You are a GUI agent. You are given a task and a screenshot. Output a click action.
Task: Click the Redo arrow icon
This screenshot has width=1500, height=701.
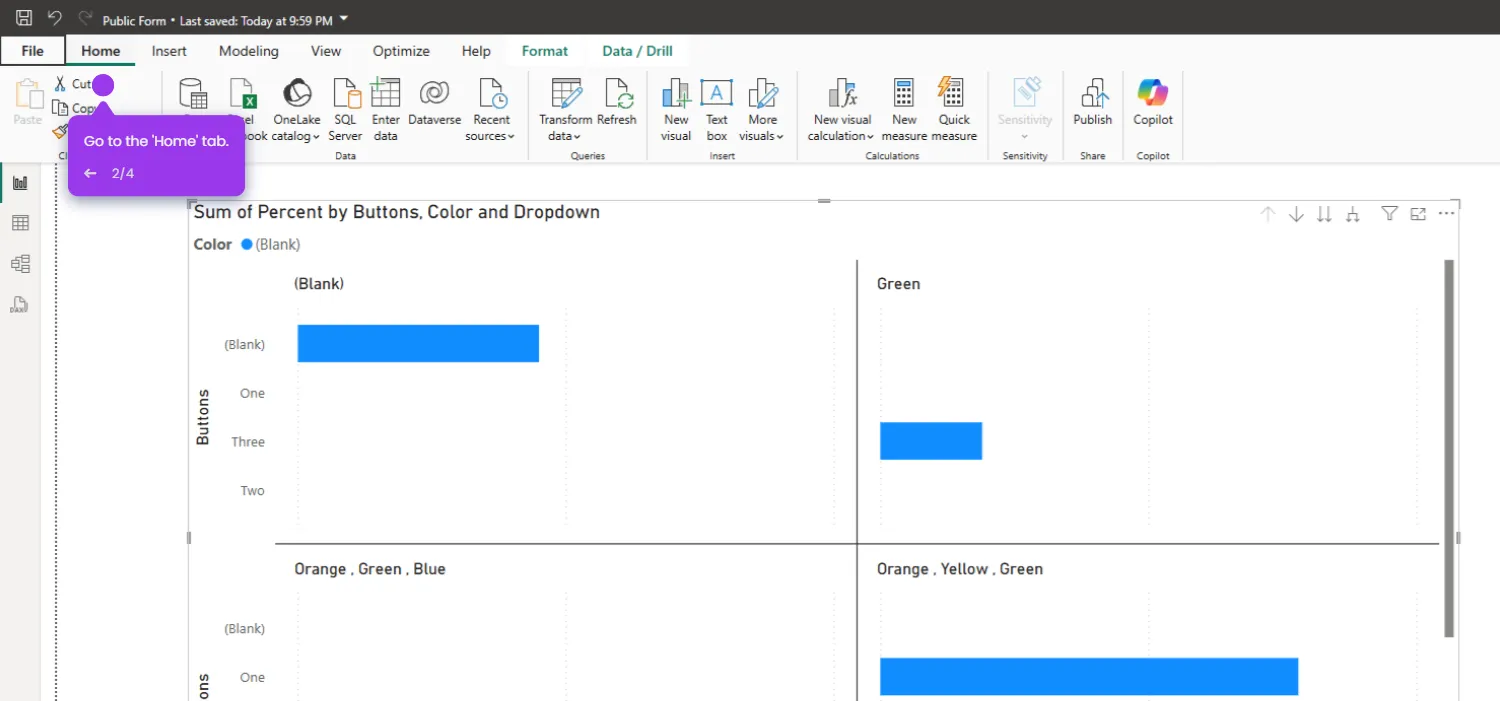pos(85,18)
